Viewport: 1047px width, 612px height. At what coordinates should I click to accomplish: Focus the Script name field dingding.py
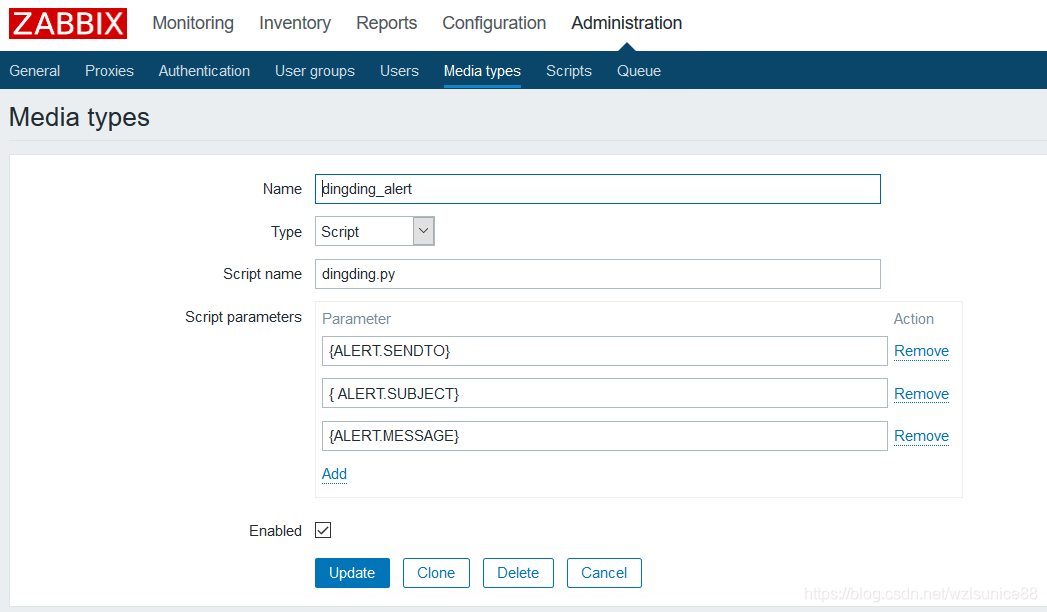pyautogui.click(x=598, y=274)
